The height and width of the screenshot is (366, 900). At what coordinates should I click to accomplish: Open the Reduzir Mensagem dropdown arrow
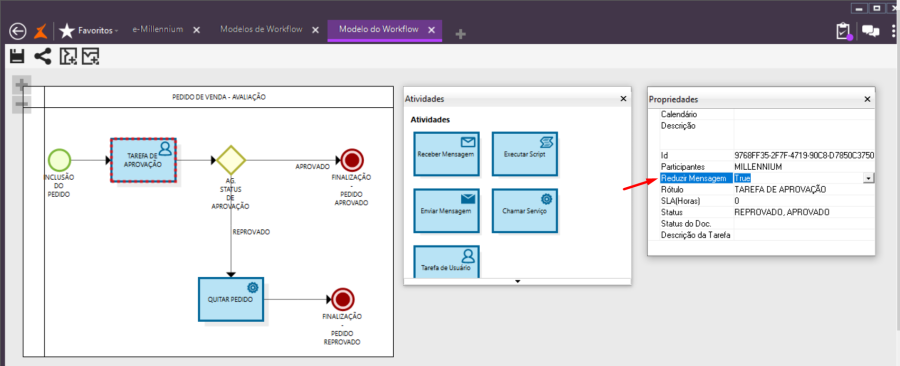(x=869, y=178)
